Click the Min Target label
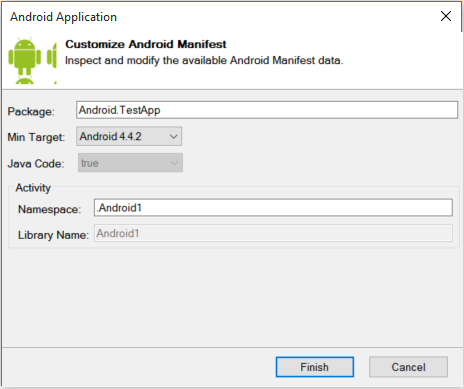 click(36, 137)
